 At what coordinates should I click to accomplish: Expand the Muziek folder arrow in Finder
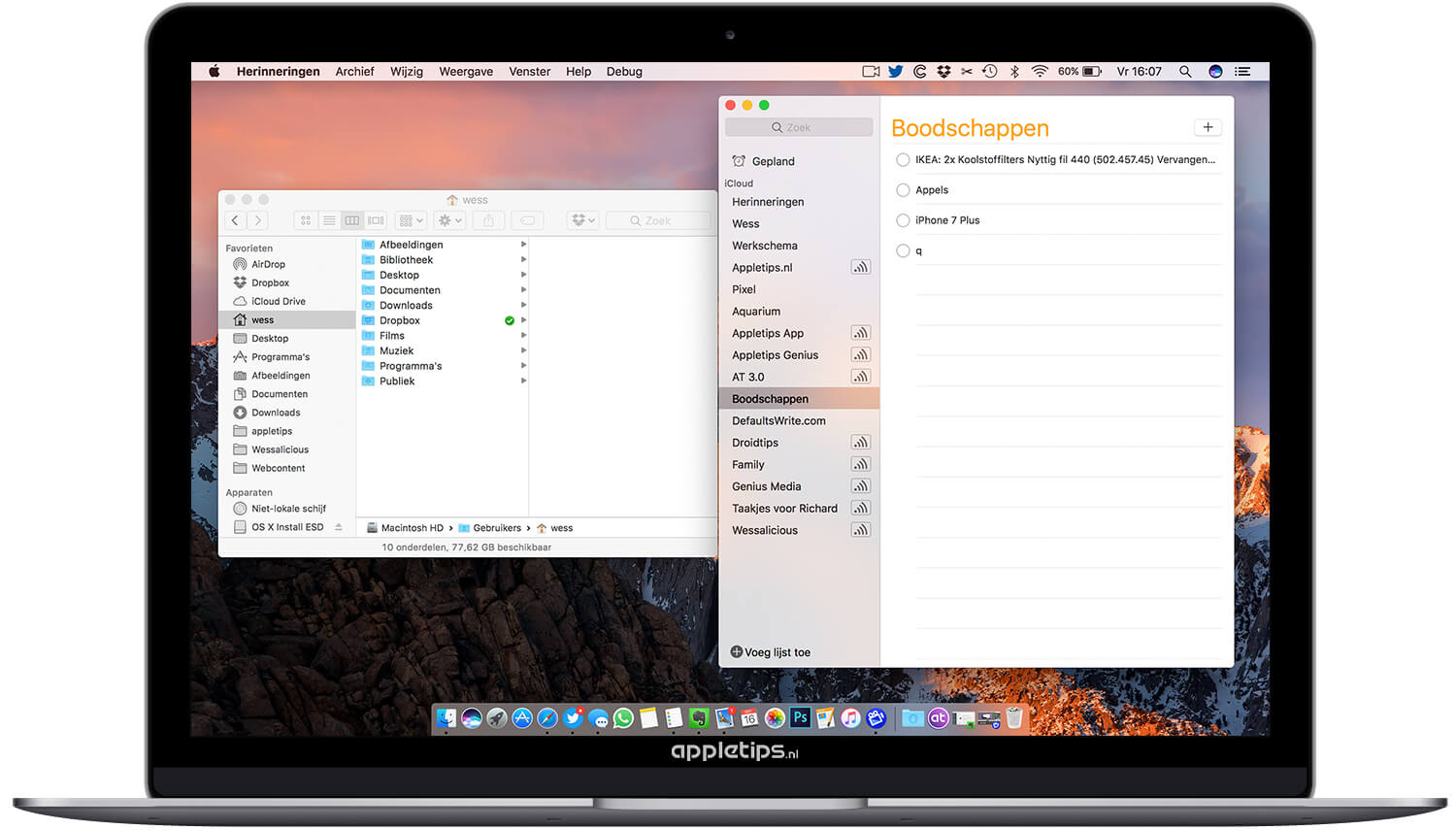click(x=523, y=350)
